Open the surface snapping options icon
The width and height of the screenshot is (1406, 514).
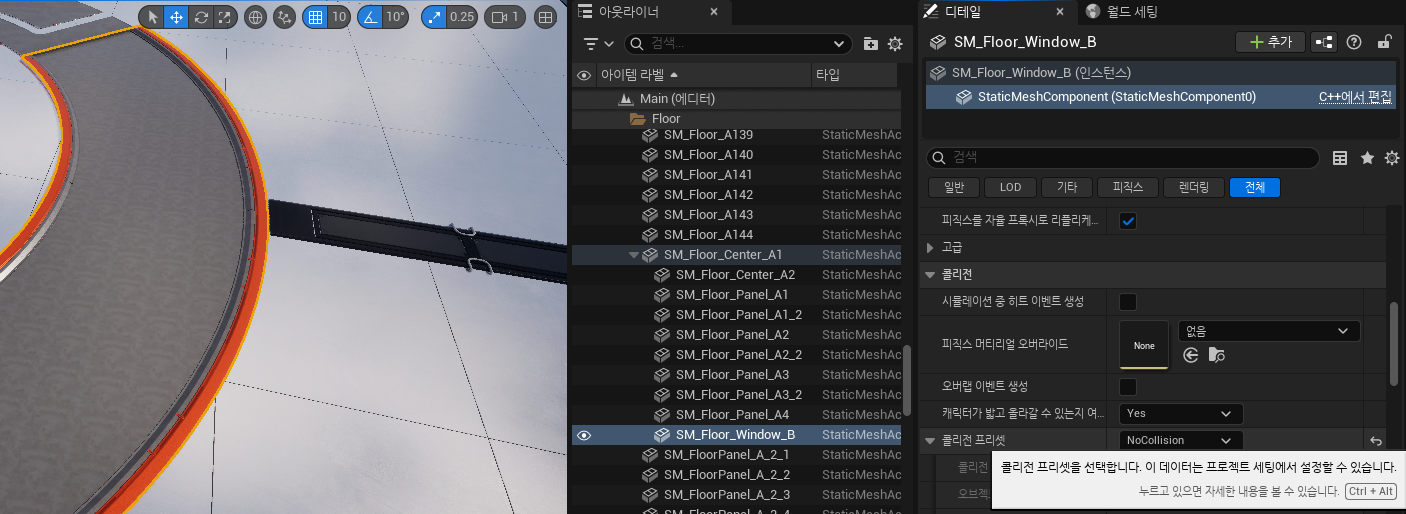(x=285, y=17)
